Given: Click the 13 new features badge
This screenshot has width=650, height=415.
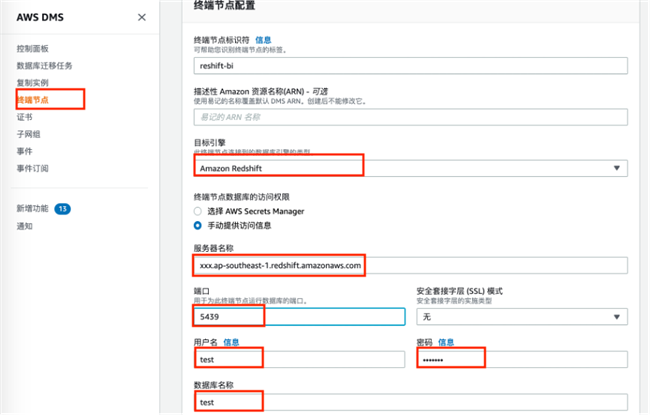Looking at the screenshot, I should [63, 209].
